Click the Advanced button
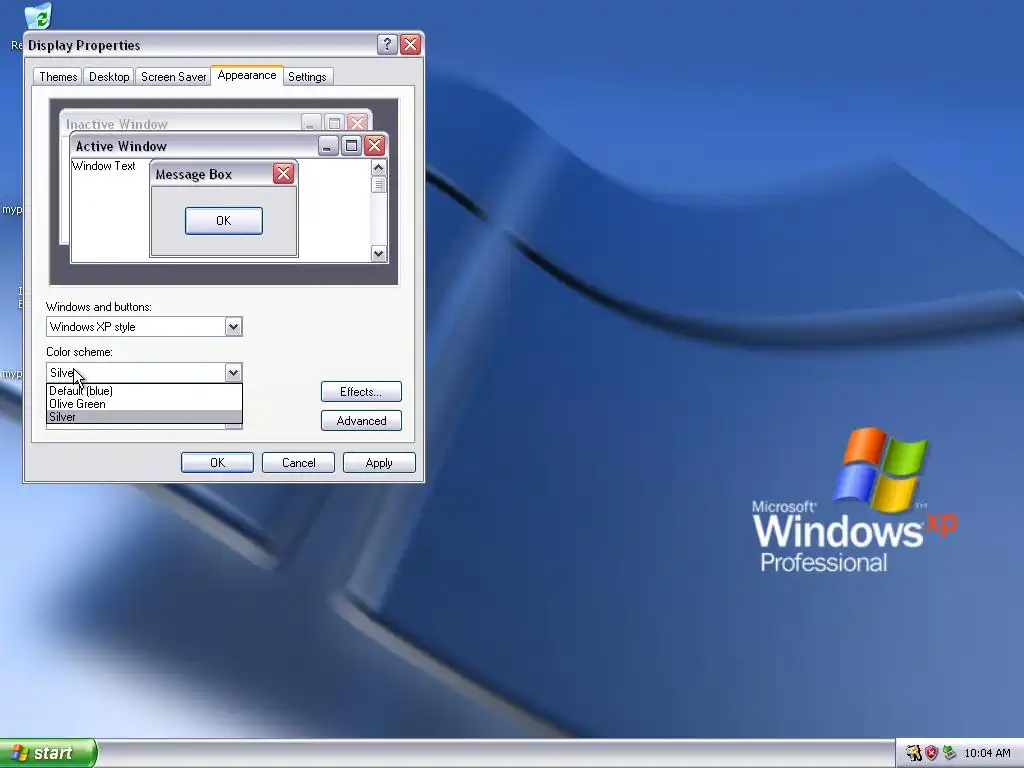Image resolution: width=1024 pixels, height=768 pixels. (361, 421)
